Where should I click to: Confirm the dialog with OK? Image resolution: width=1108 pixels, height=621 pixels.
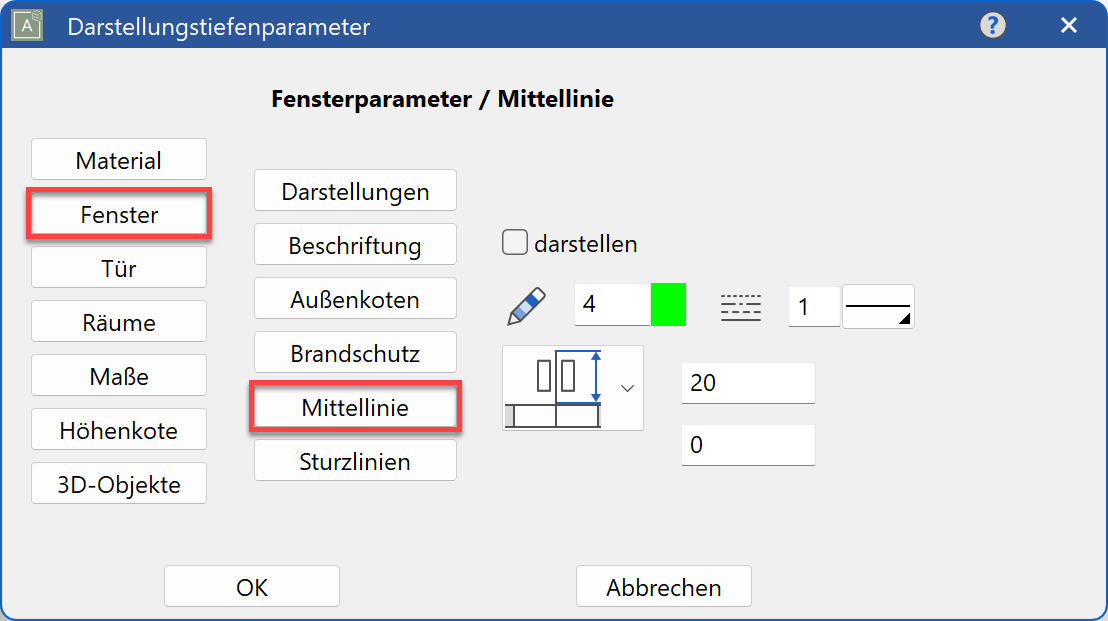(x=251, y=586)
